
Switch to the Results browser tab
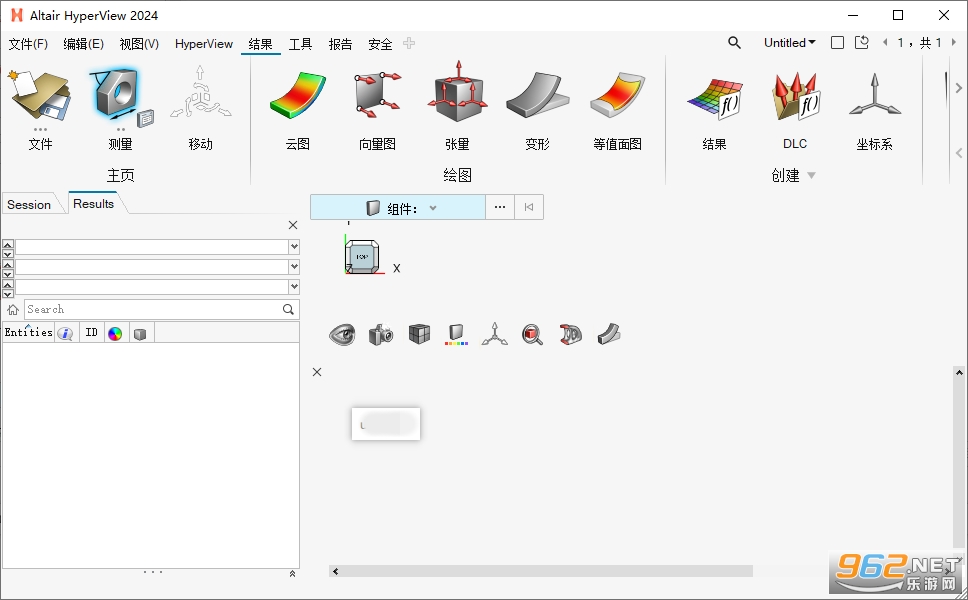pyautogui.click(x=93, y=203)
